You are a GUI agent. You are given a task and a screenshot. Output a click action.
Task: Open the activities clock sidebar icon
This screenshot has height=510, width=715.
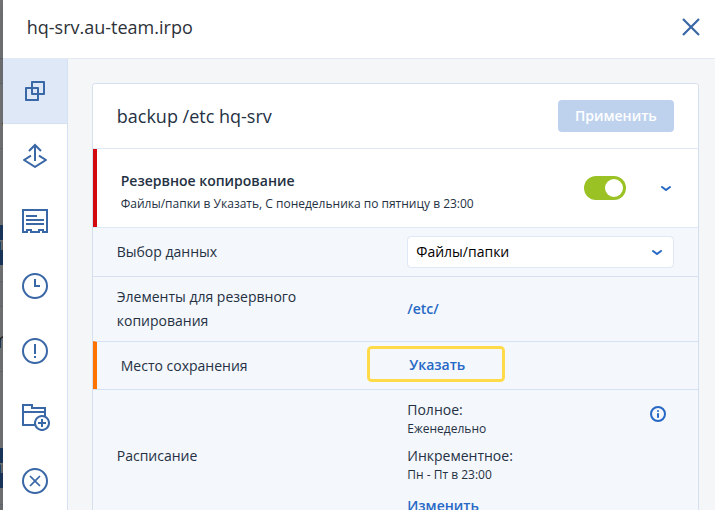point(35,286)
